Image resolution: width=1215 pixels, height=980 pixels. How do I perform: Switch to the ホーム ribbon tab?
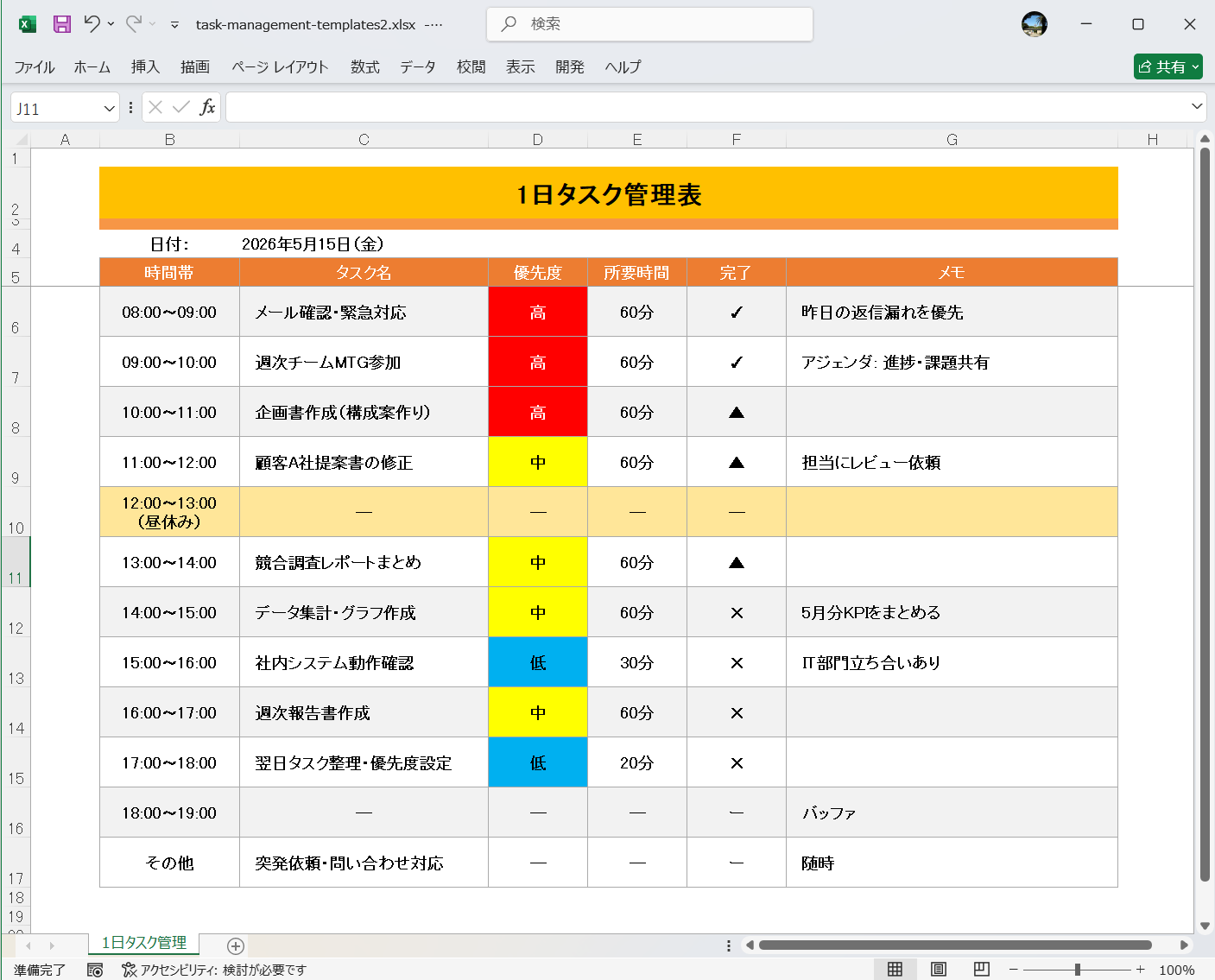pyautogui.click(x=92, y=66)
